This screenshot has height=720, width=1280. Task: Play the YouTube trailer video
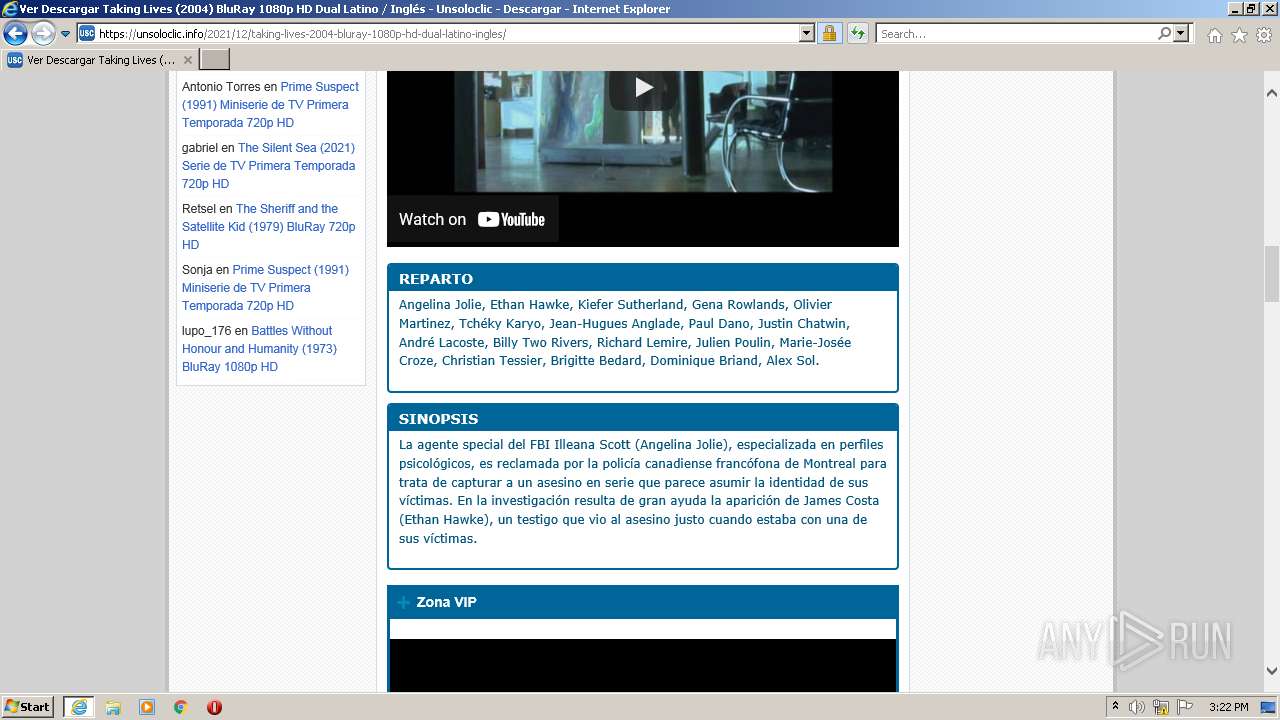pyautogui.click(x=643, y=88)
